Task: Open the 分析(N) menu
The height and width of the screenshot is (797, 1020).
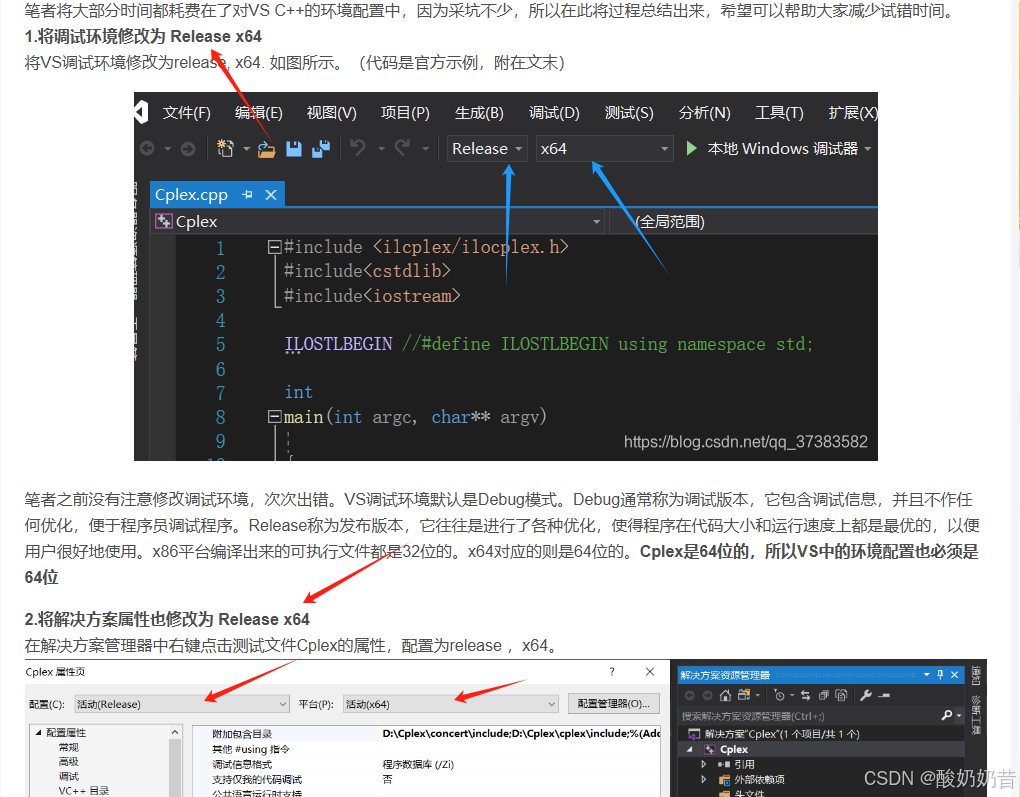Action: pyautogui.click(x=705, y=113)
